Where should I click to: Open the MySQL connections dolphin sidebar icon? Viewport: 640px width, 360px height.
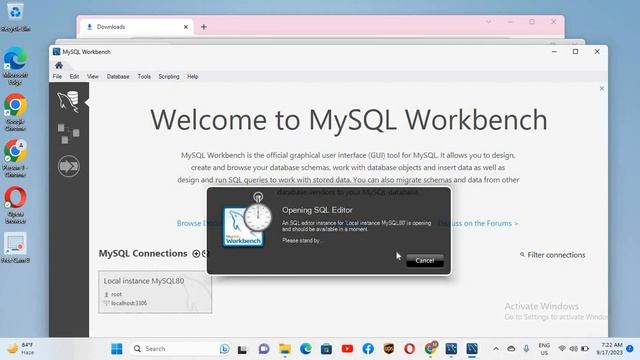(x=68, y=101)
